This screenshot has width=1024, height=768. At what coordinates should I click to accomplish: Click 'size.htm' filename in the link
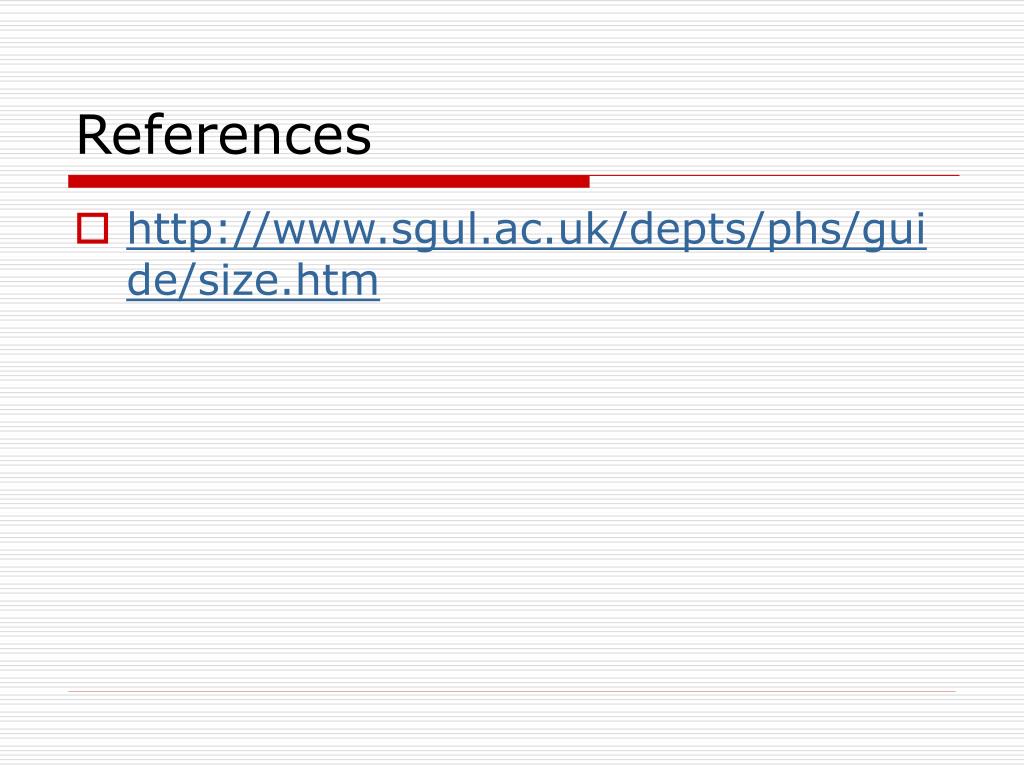(288, 280)
